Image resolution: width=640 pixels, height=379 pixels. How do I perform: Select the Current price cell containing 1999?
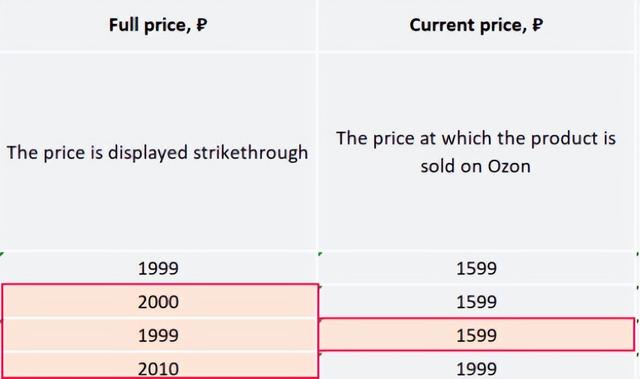tap(476, 366)
